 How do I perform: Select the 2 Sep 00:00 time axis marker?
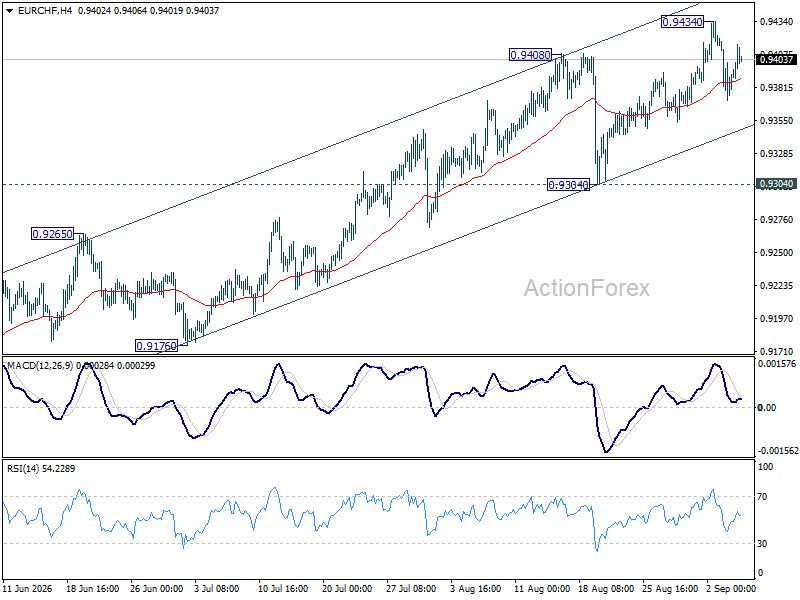point(731,589)
